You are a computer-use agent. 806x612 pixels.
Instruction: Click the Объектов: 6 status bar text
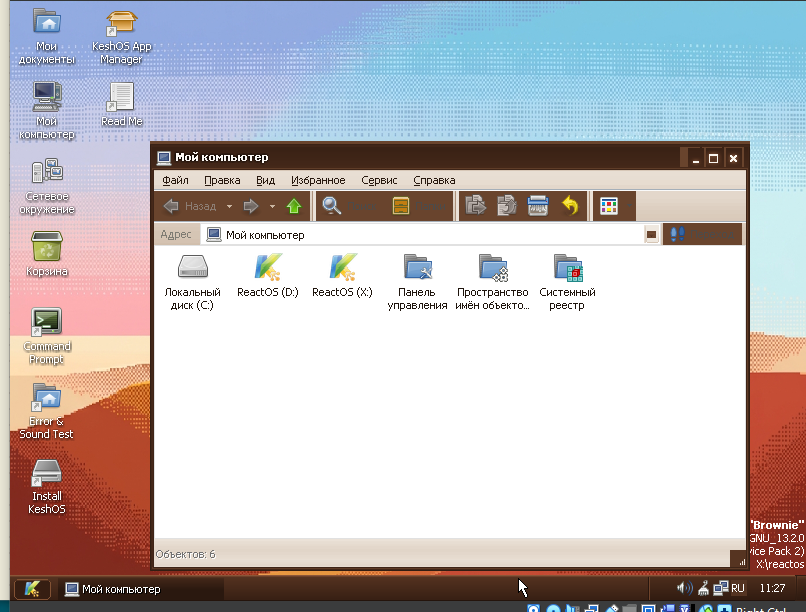(185, 554)
